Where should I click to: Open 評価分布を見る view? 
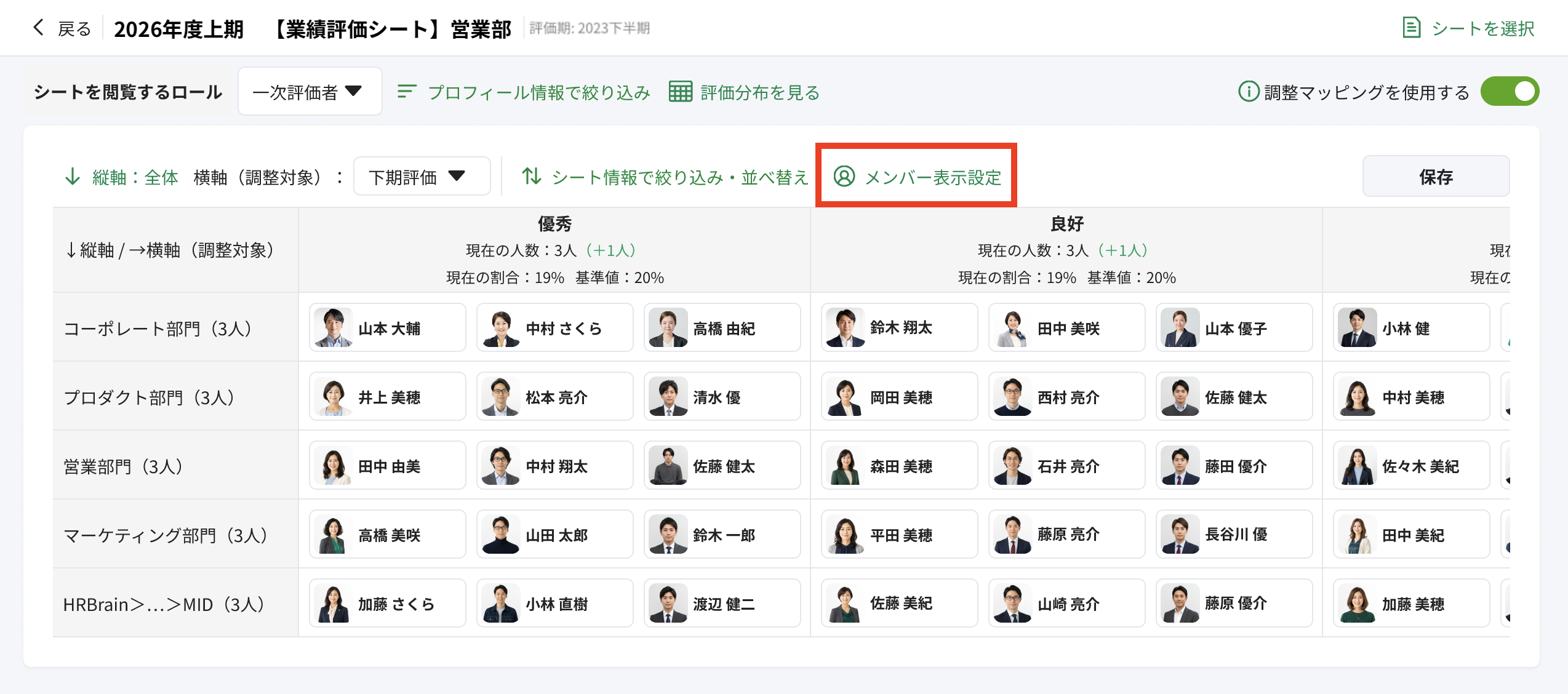click(759, 92)
